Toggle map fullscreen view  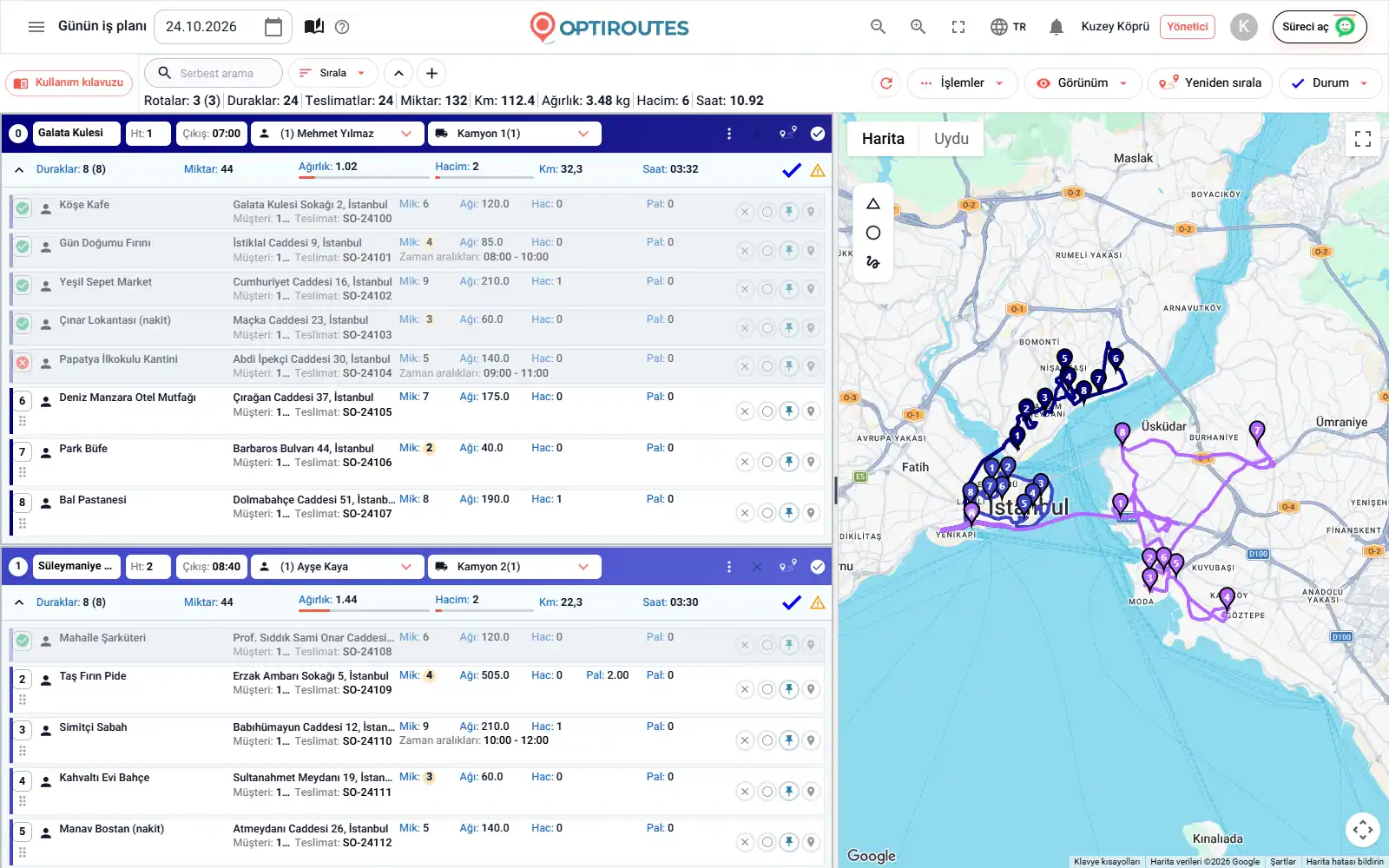tap(1363, 139)
